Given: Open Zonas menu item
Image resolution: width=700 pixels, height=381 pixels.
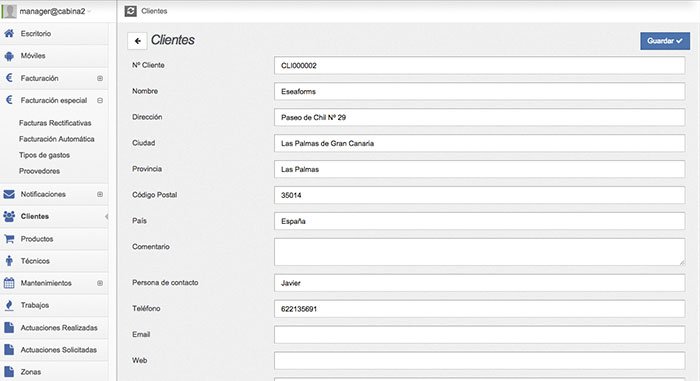Looking at the screenshot, I should 54,372.
